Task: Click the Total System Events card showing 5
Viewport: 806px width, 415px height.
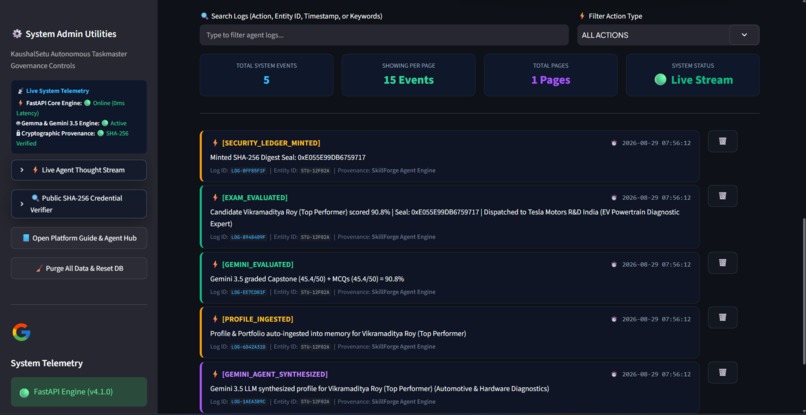Action: coord(266,75)
